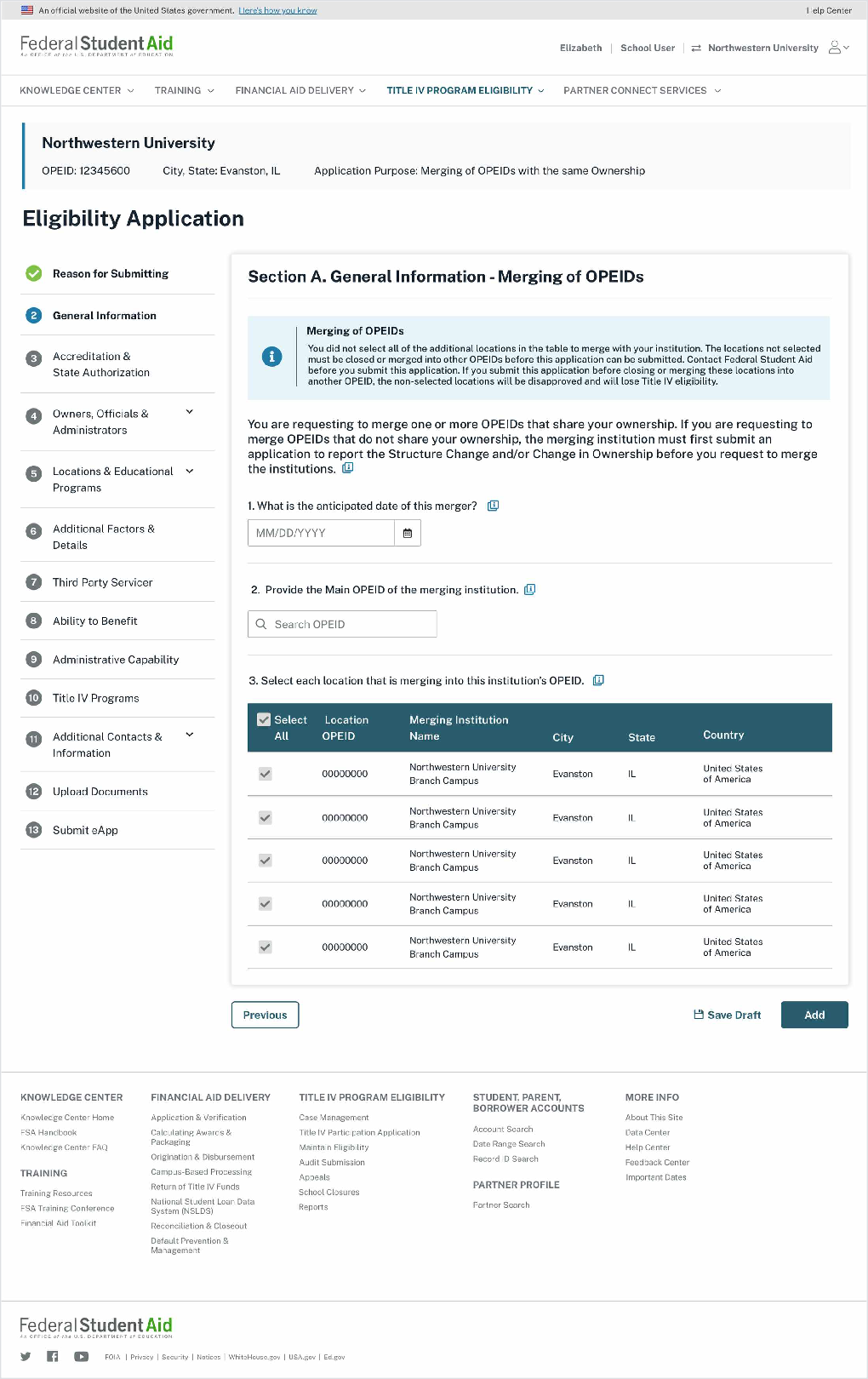Expand Locations & Educational Programs step
The height and width of the screenshot is (1379, 868).
point(190,471)
